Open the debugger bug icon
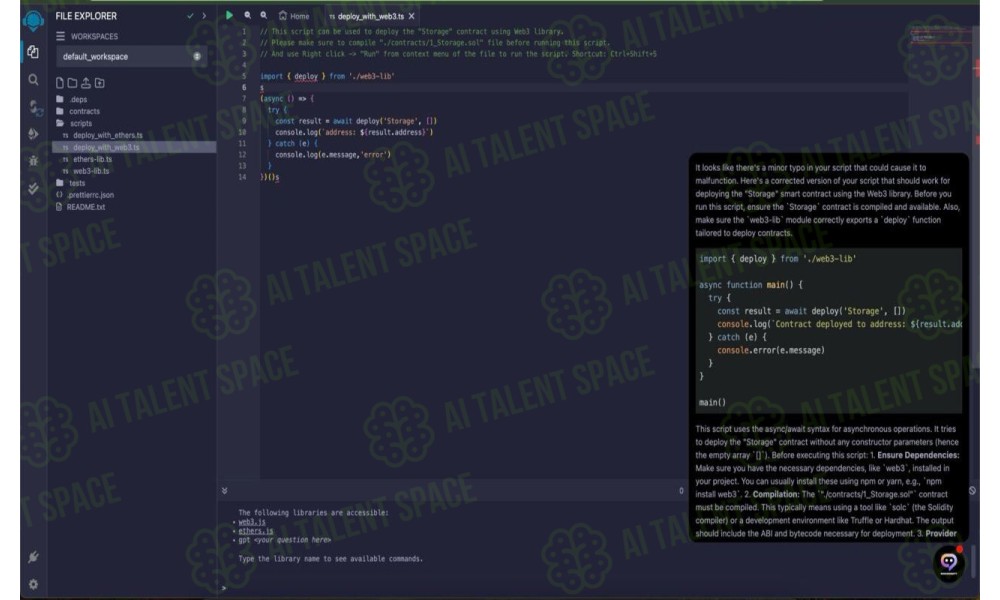Viewport: 1000px width, 600px height. point(33,161)
